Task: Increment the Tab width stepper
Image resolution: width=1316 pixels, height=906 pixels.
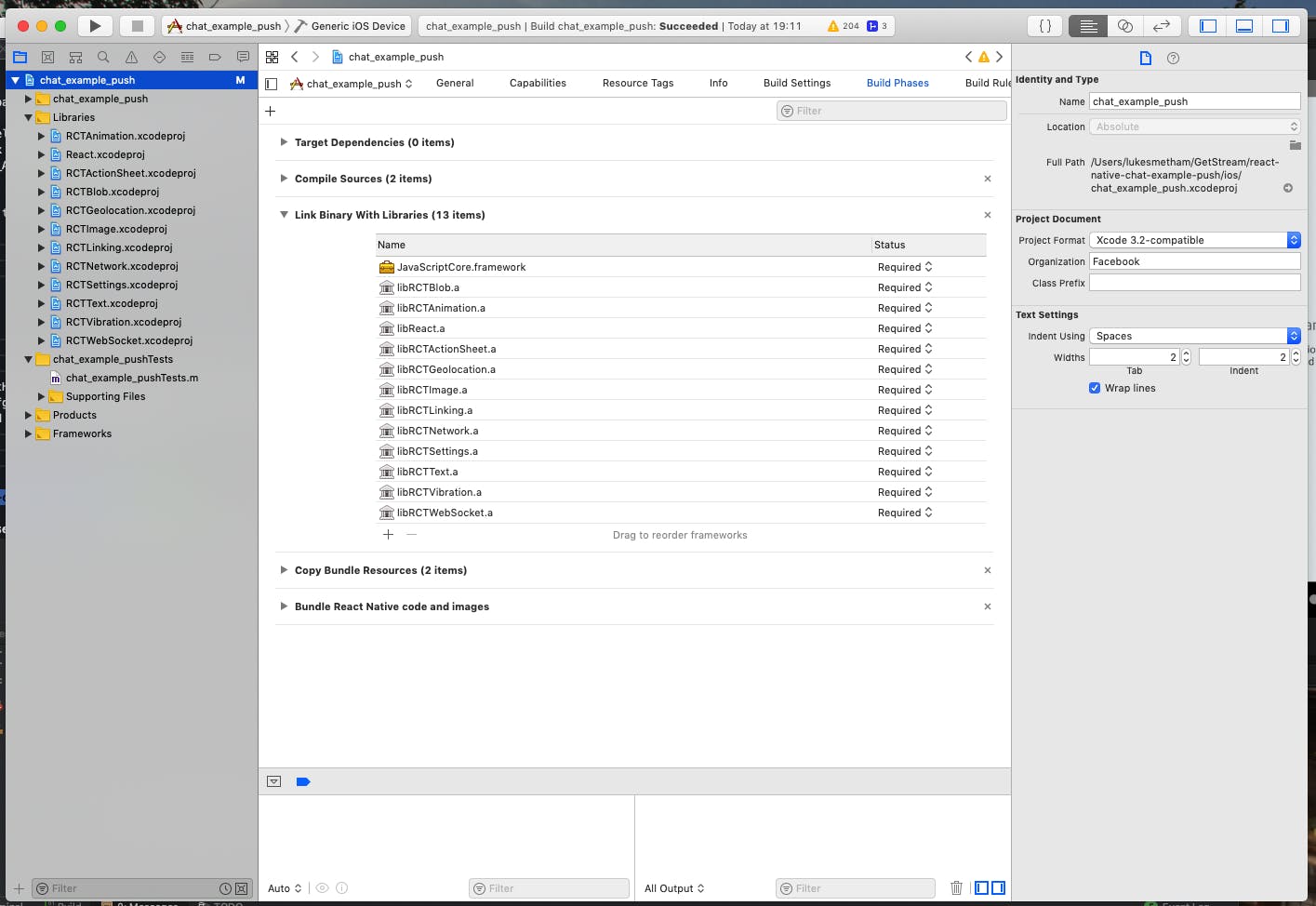Action: (1186, 353)
